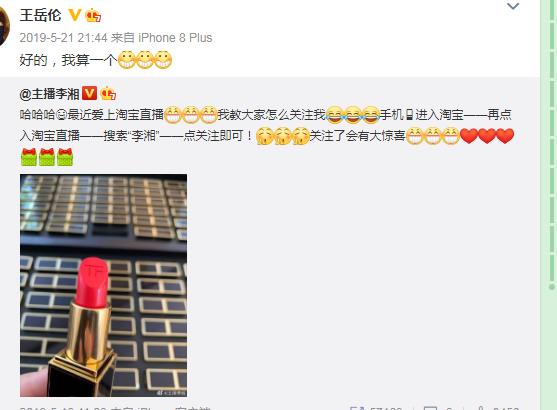Click the repost icon under the quoted post
Image resolution: width=557 pixels, height=410 pixels.
tap(356, 408)
